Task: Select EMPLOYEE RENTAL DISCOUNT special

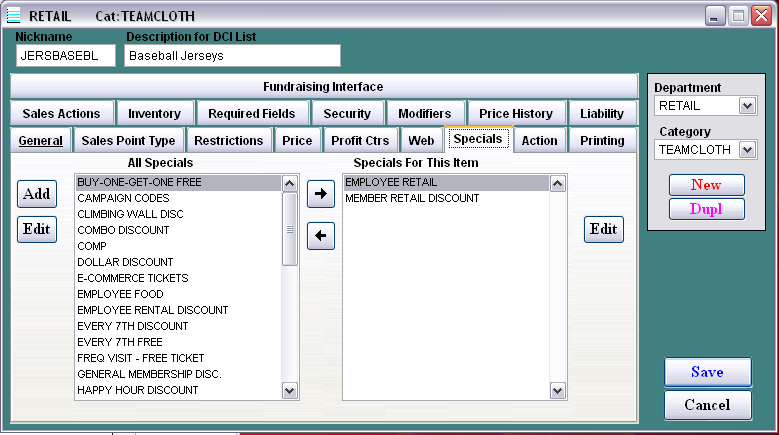Action: [x=178, y=310]
